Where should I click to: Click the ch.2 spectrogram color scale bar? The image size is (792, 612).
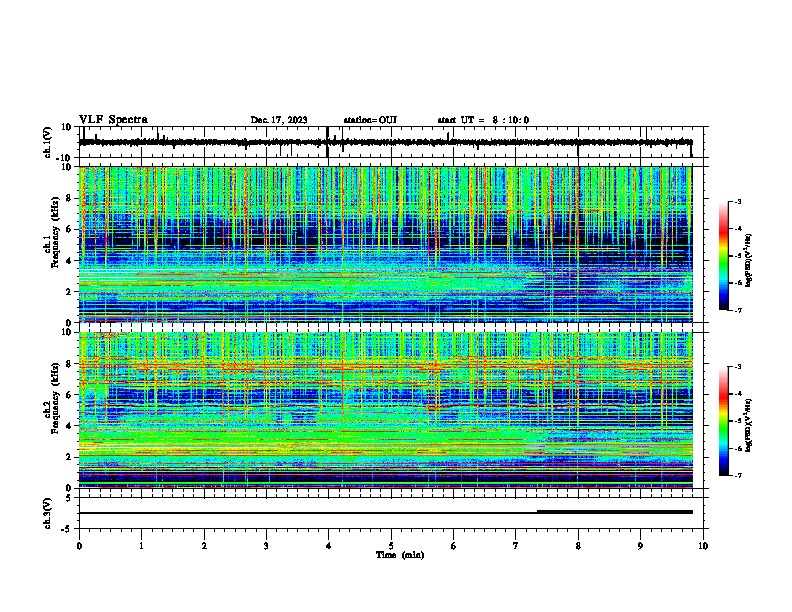point(723,421)
